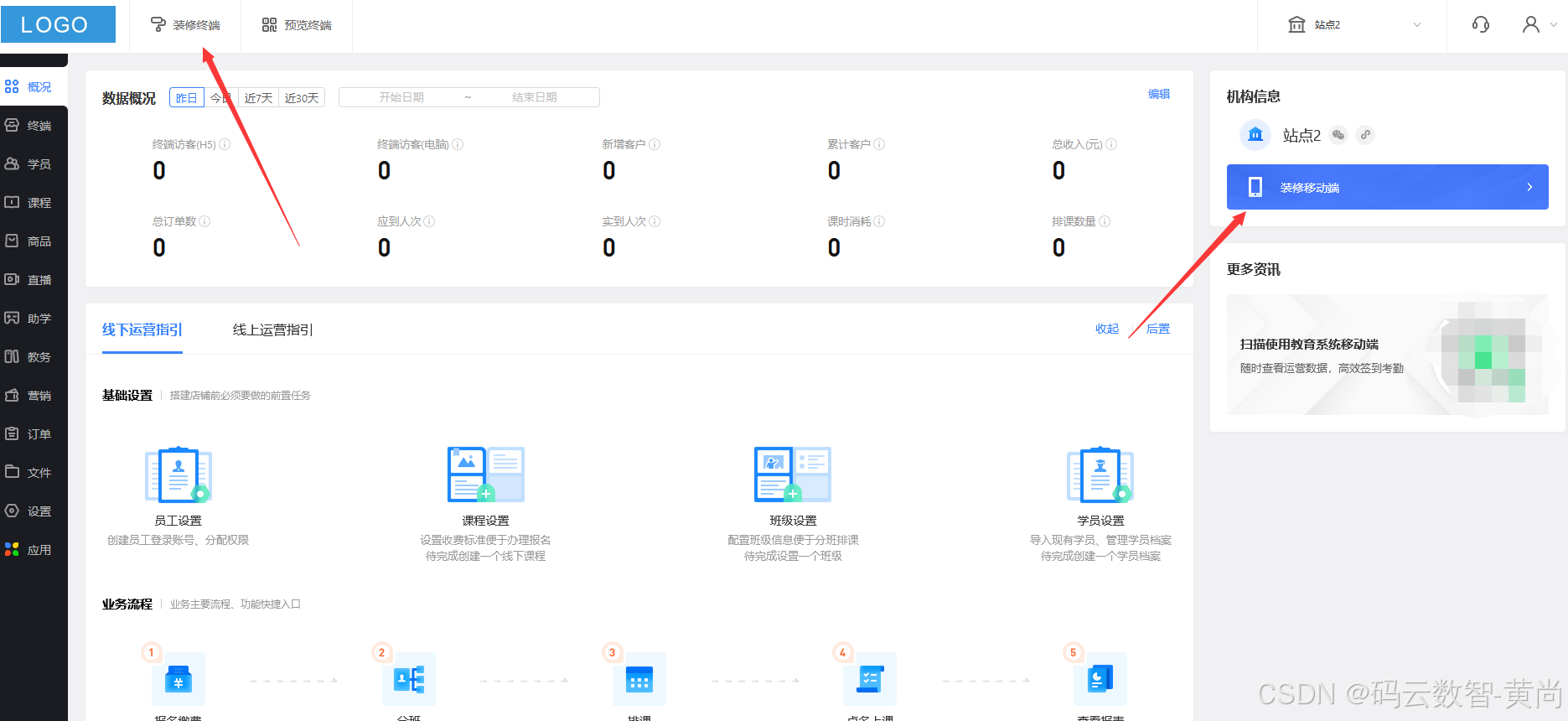Click the WeChat icon beside 站点2
Image resolution: width=1568 pixels, height=721 pixels.
[x=1338, y=135]
